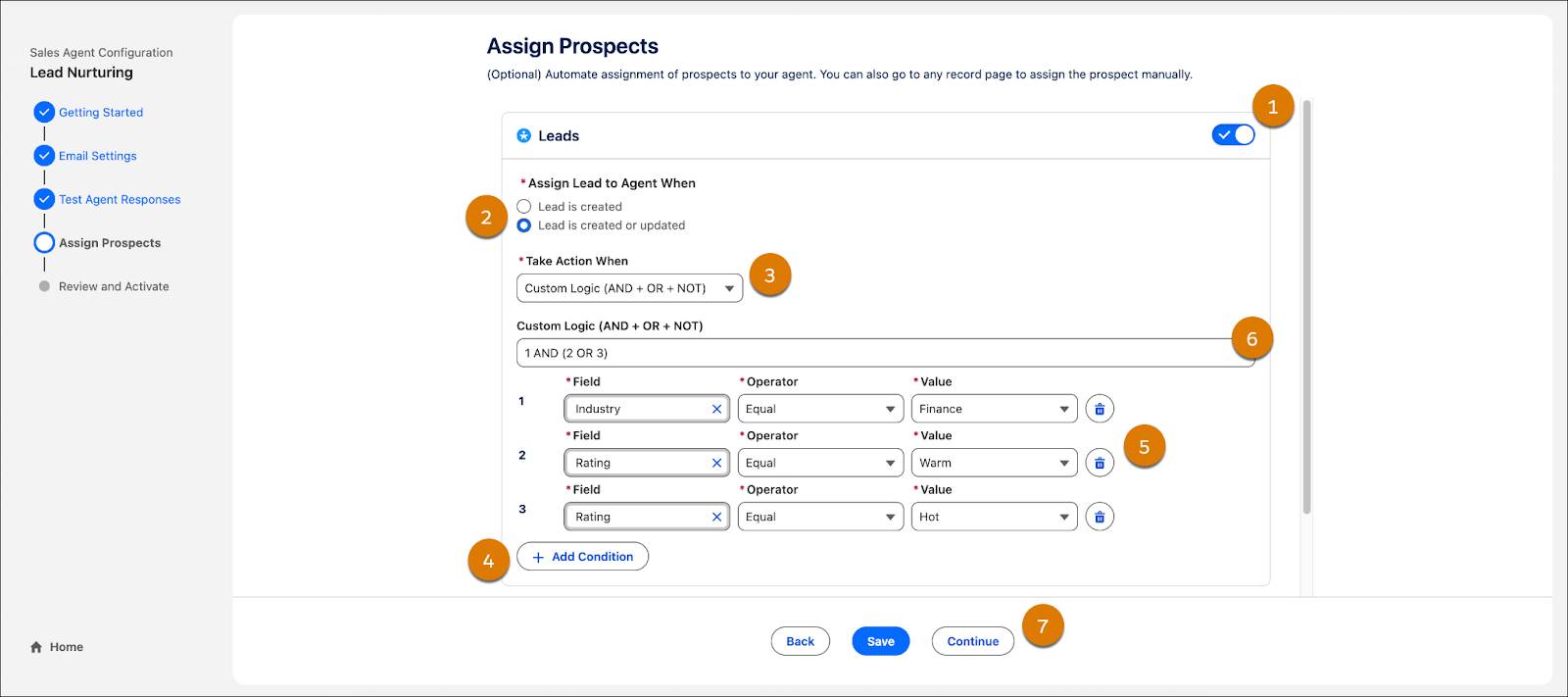
Task: Open the Assign Prospects step
Action: pyautogui.click(x=110, y=243)
